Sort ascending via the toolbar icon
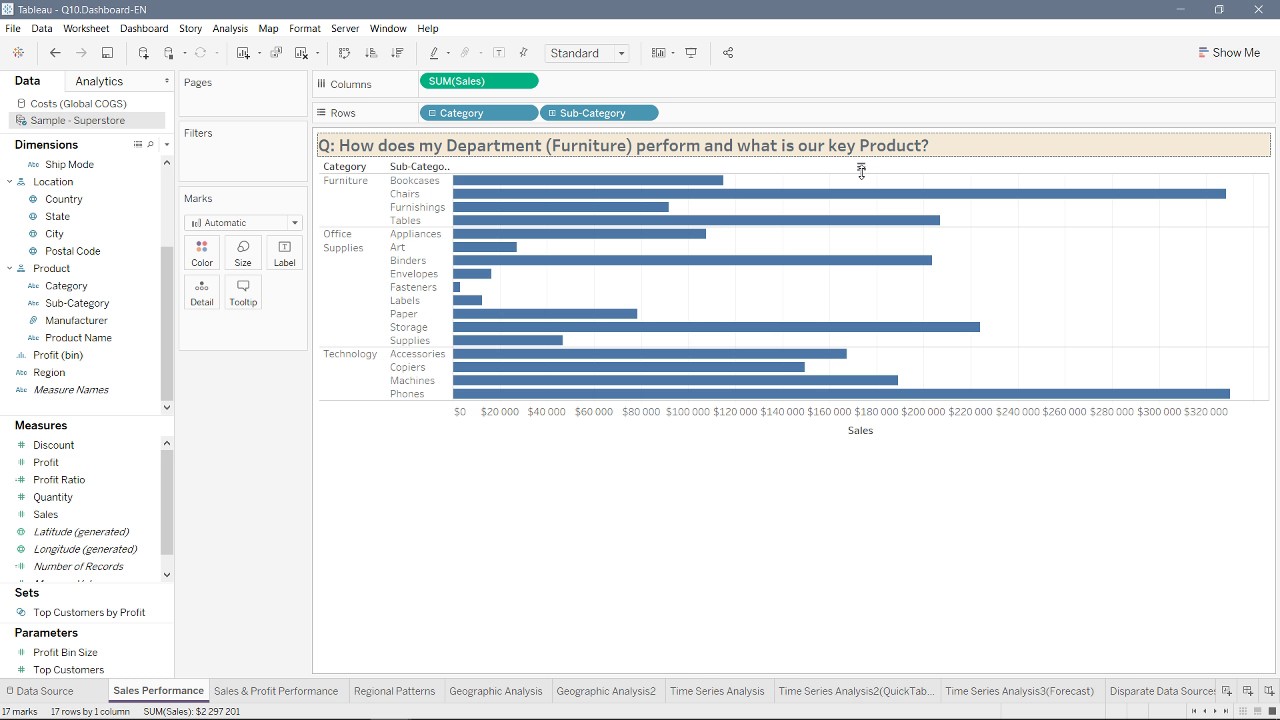The image size is (1280, 720). coord(371,53)
